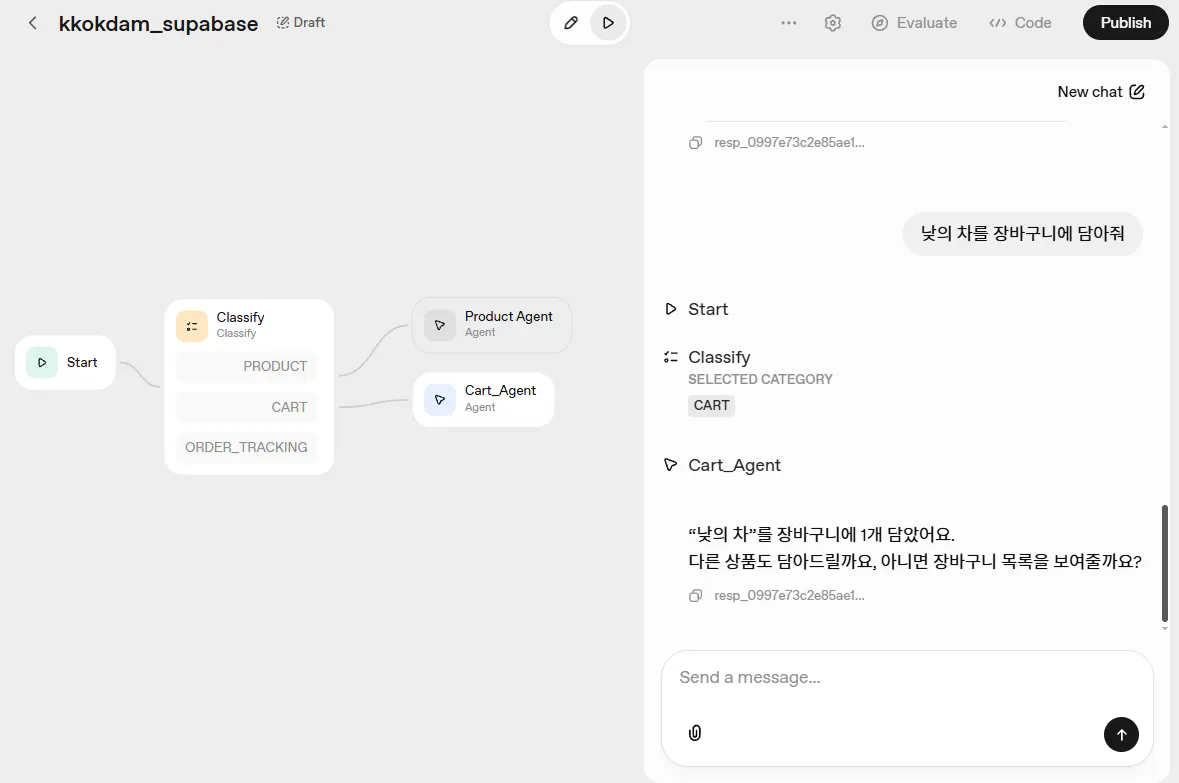The width and height of the screenshot is (1179, 783).
Task: Click the user message bubble 낮의 차를
Action: pyautogui.click(x=1023, y=234)
